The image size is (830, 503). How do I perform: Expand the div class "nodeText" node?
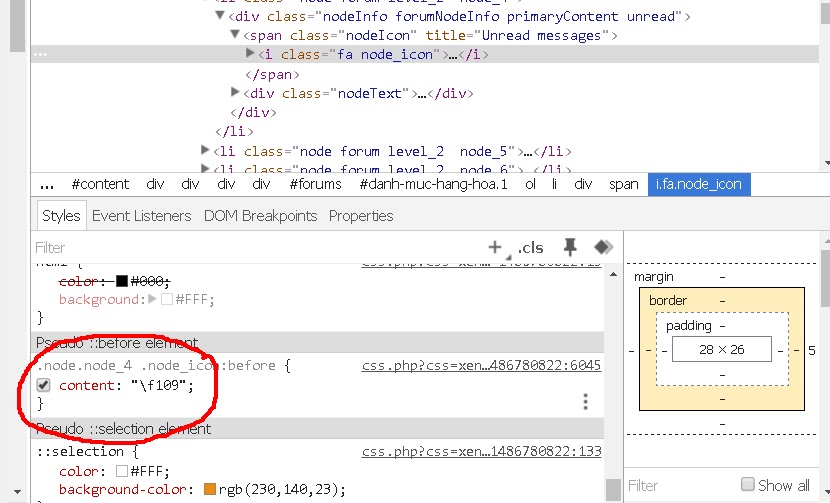pyautogui.click(x=236, y=93)
